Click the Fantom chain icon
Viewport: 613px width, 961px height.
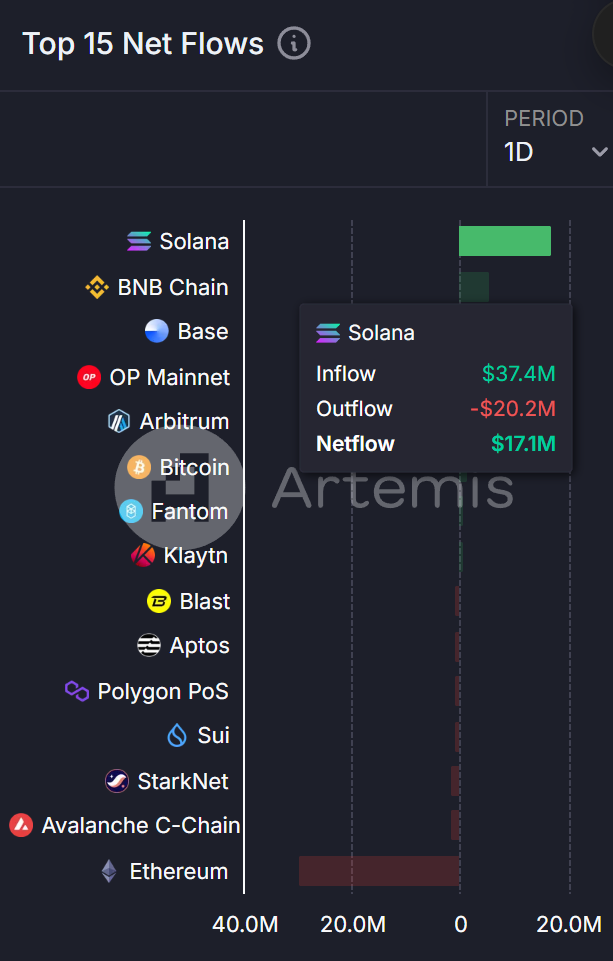pos(131,511)
